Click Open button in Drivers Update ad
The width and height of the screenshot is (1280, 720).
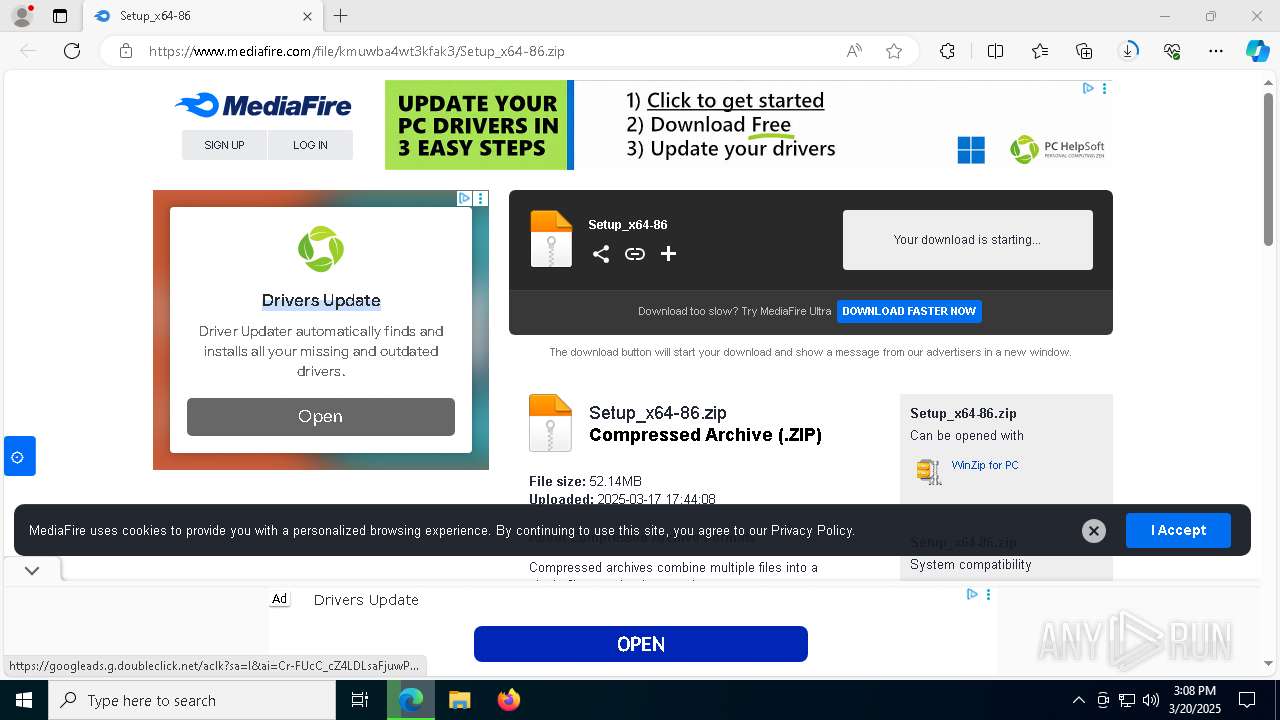[321, 417]
